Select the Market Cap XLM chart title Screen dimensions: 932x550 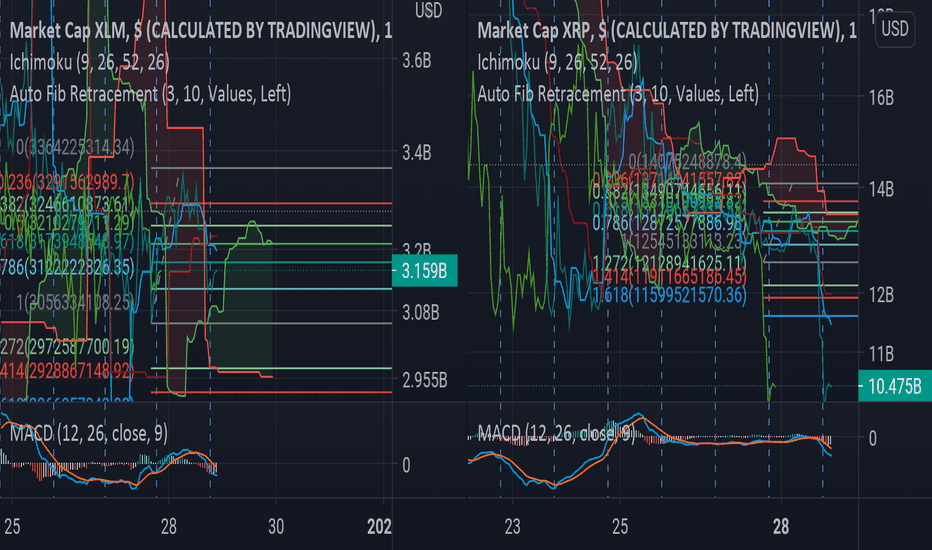coord(201,30)
